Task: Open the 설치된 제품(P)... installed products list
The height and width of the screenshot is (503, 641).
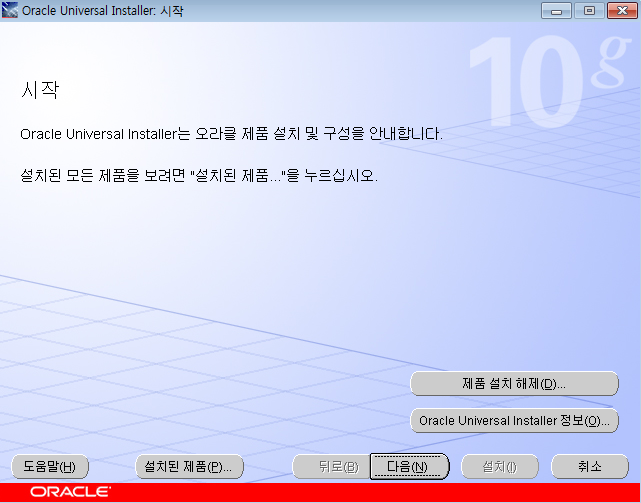Action: click(x=189, y=467)
